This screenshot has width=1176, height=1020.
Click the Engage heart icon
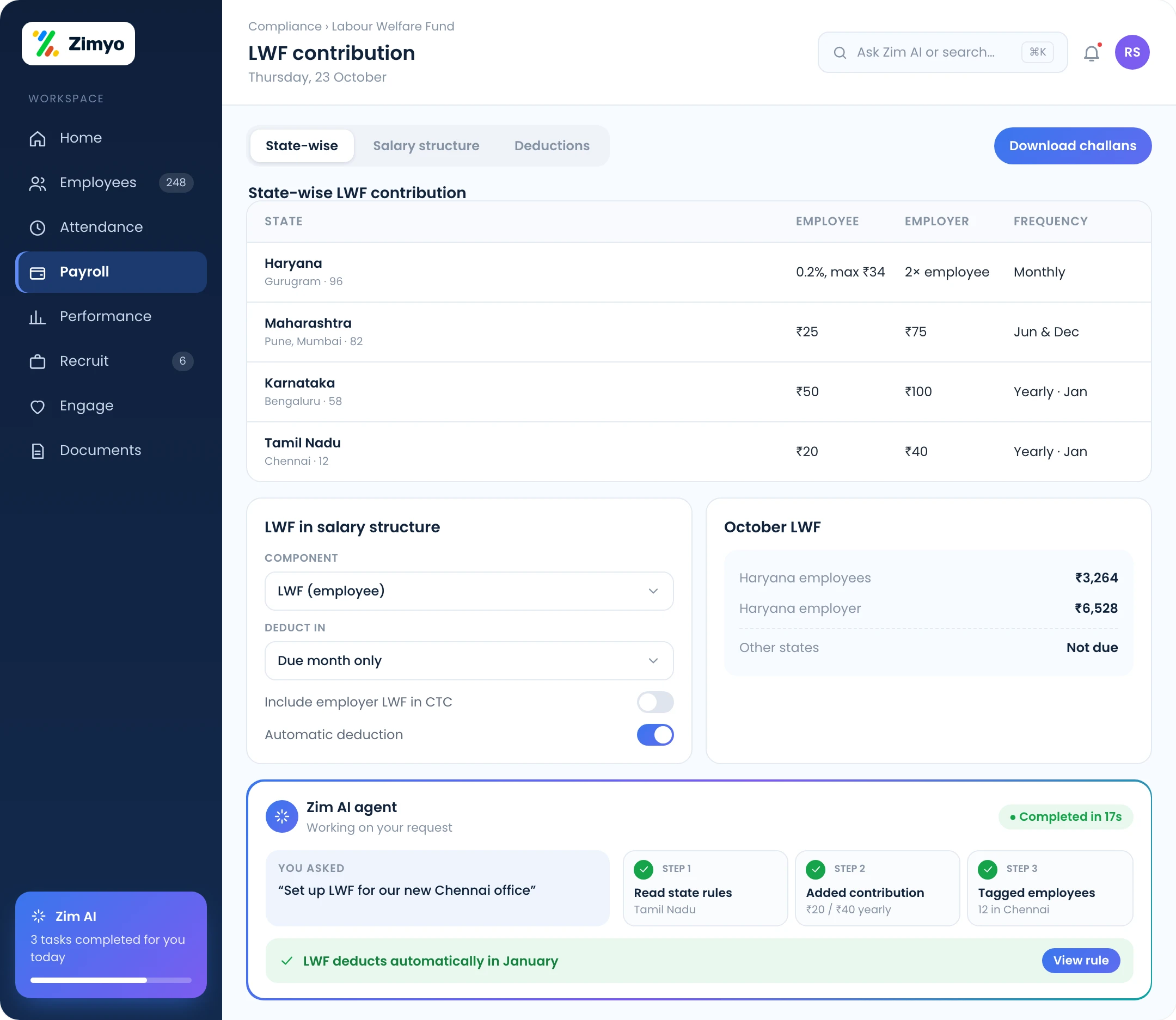coord(38,407)
